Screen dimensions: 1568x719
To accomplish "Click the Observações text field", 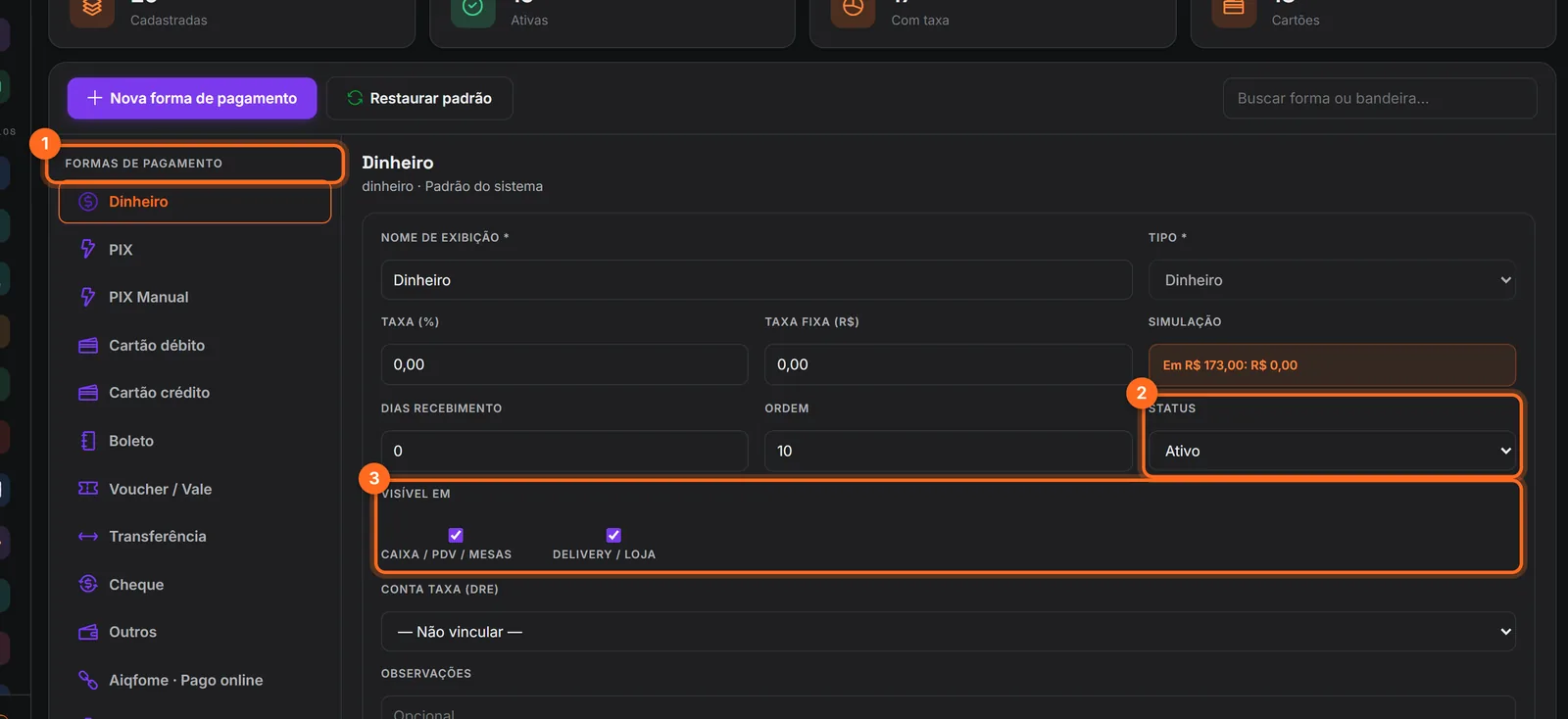I will (948, 708).
